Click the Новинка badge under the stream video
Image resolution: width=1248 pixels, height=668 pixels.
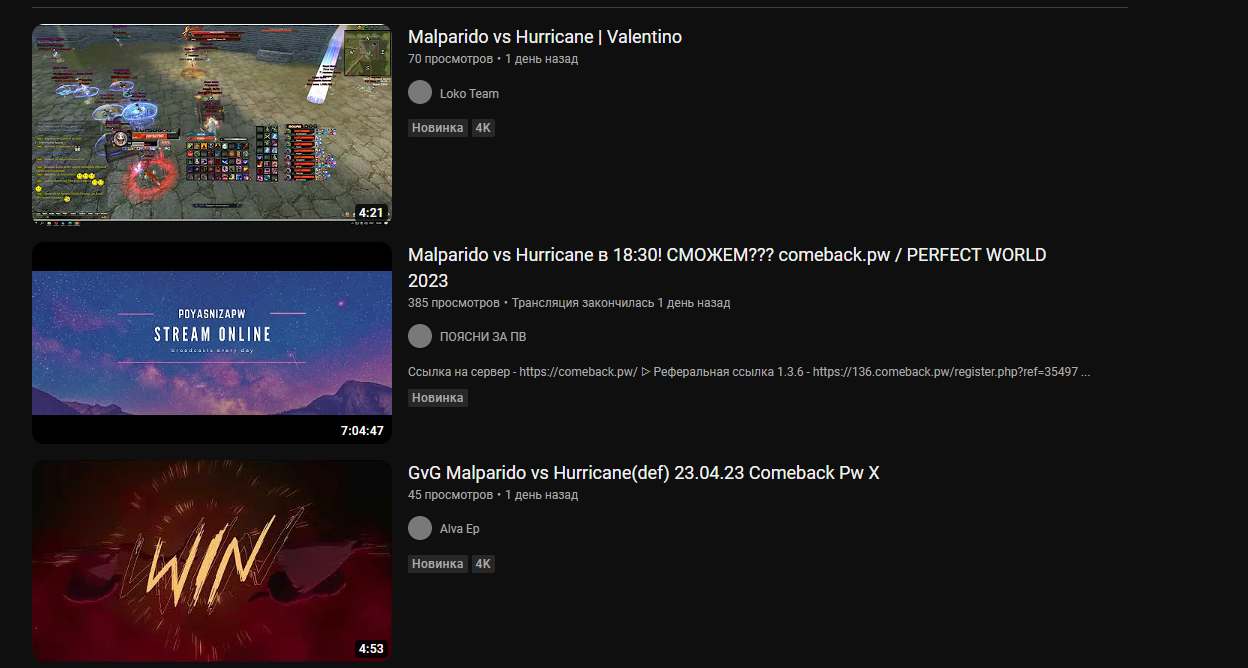point(438,398)
